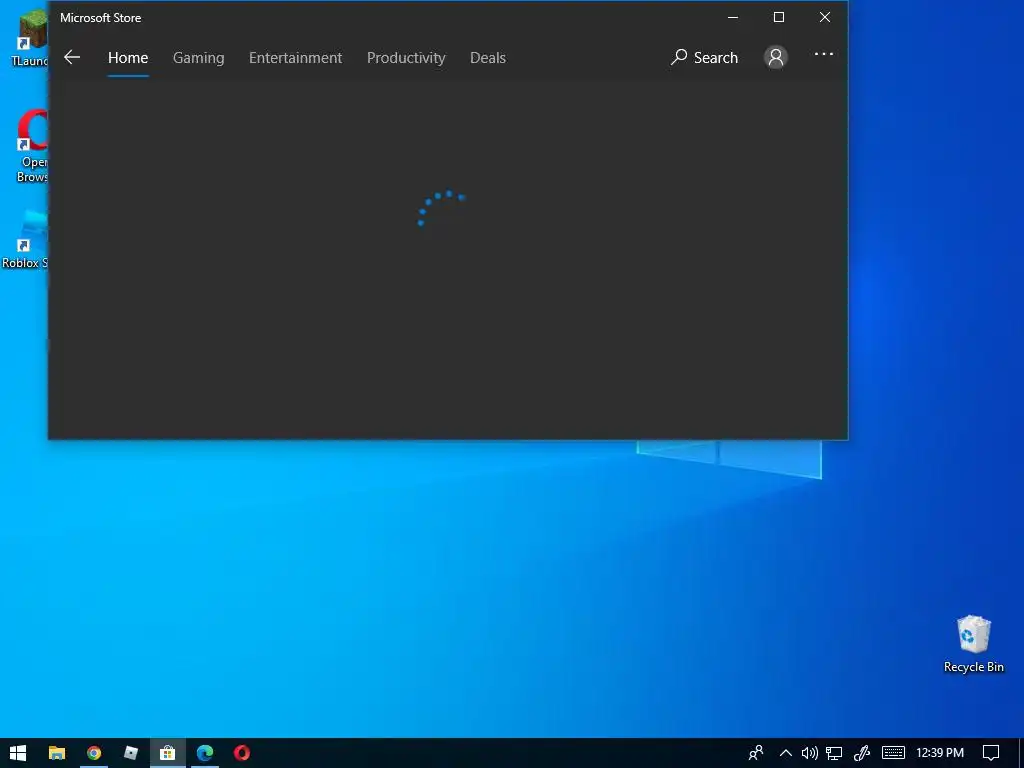Show hidden system tray icons
The height and width of the screenshot is (768, 1024).
coord(786,753)
